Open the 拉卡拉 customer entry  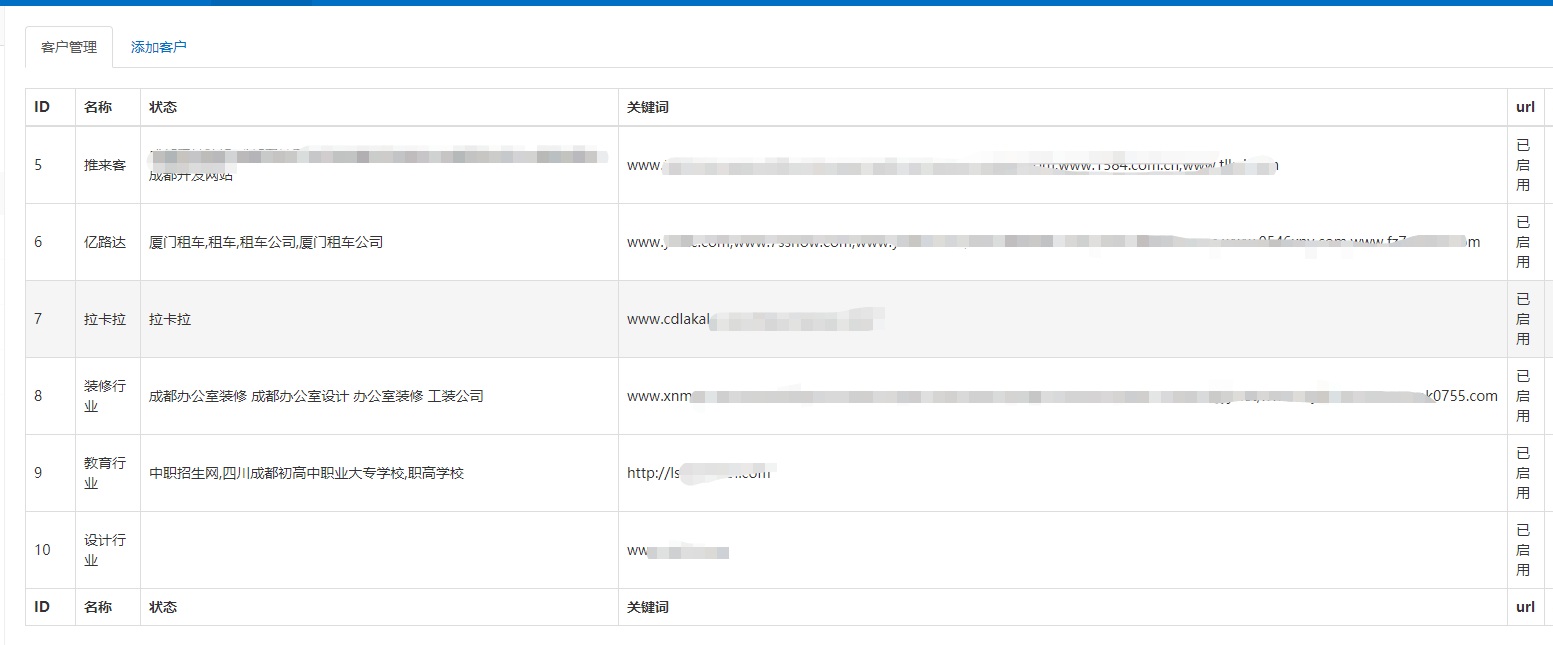(106, 318)
